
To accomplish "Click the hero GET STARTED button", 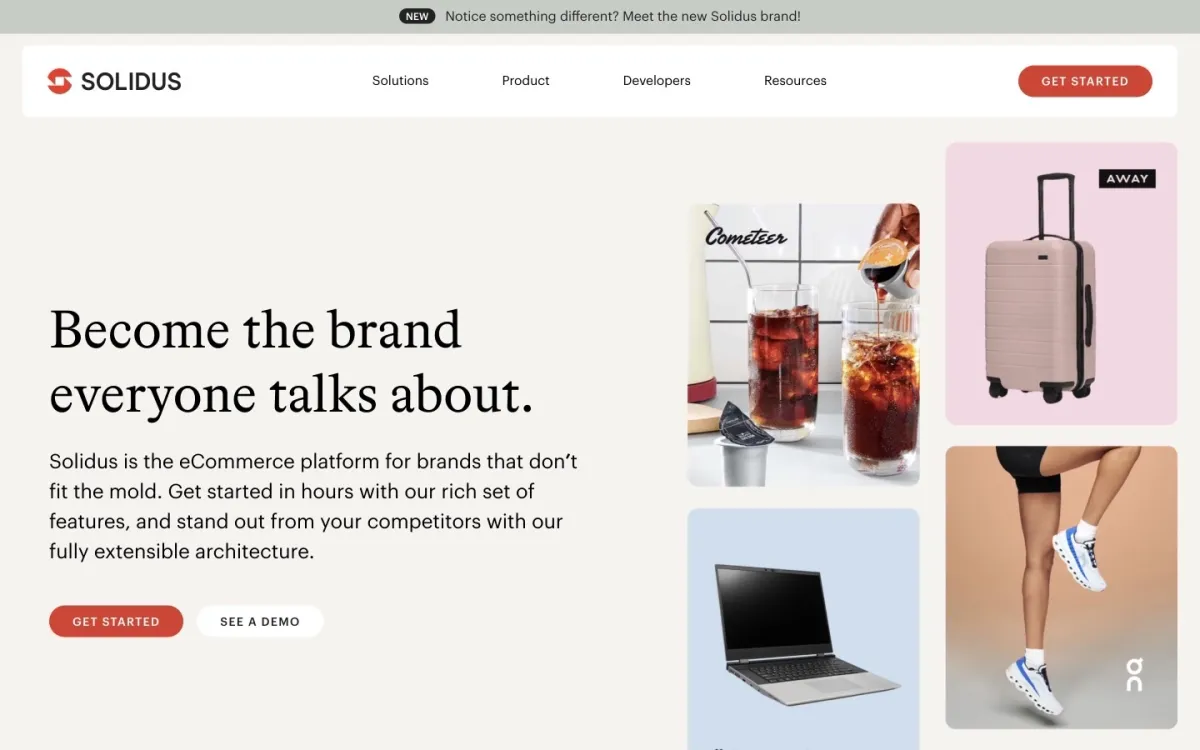I will (116, 621).
